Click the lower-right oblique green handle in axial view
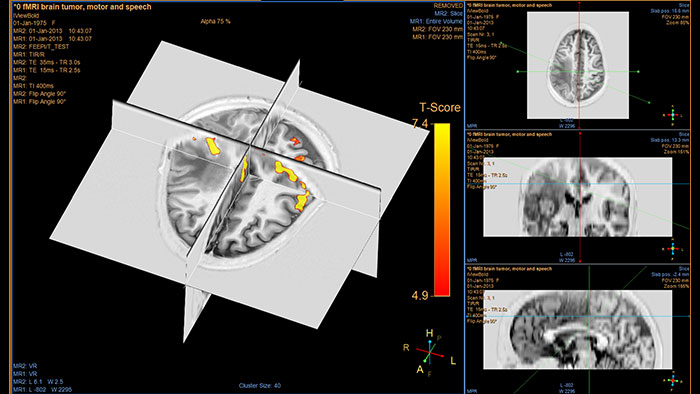700x394 pixels. pos(649,103)
